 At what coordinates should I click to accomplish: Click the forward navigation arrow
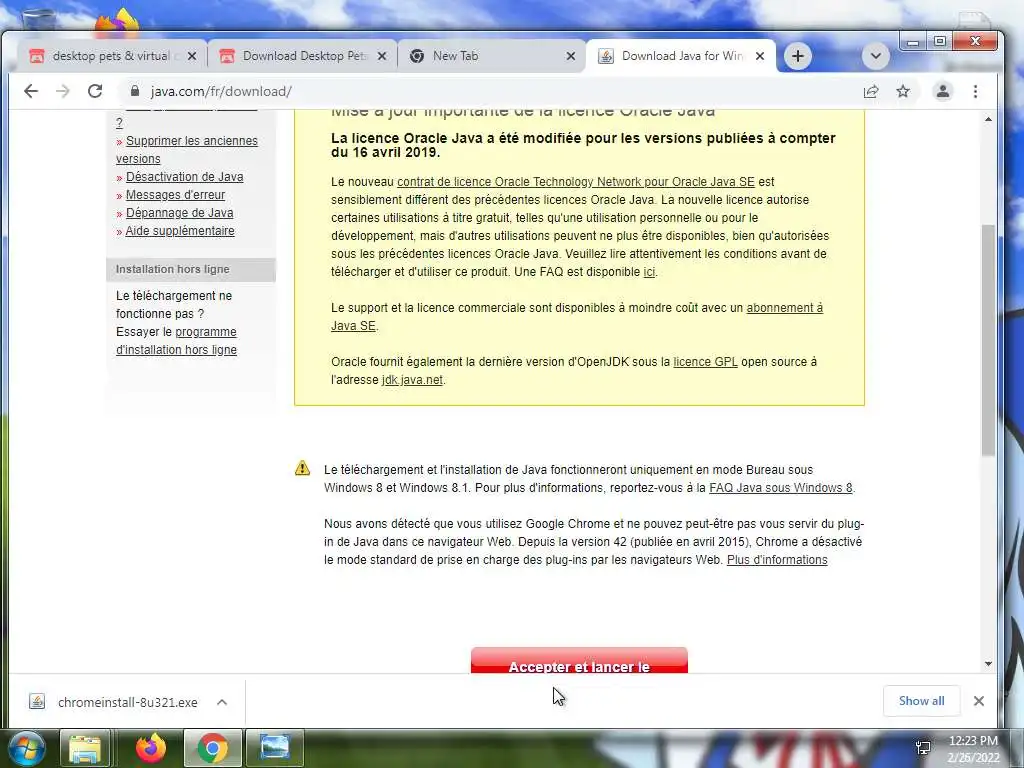pyautogui.click(x=63, y=91)
